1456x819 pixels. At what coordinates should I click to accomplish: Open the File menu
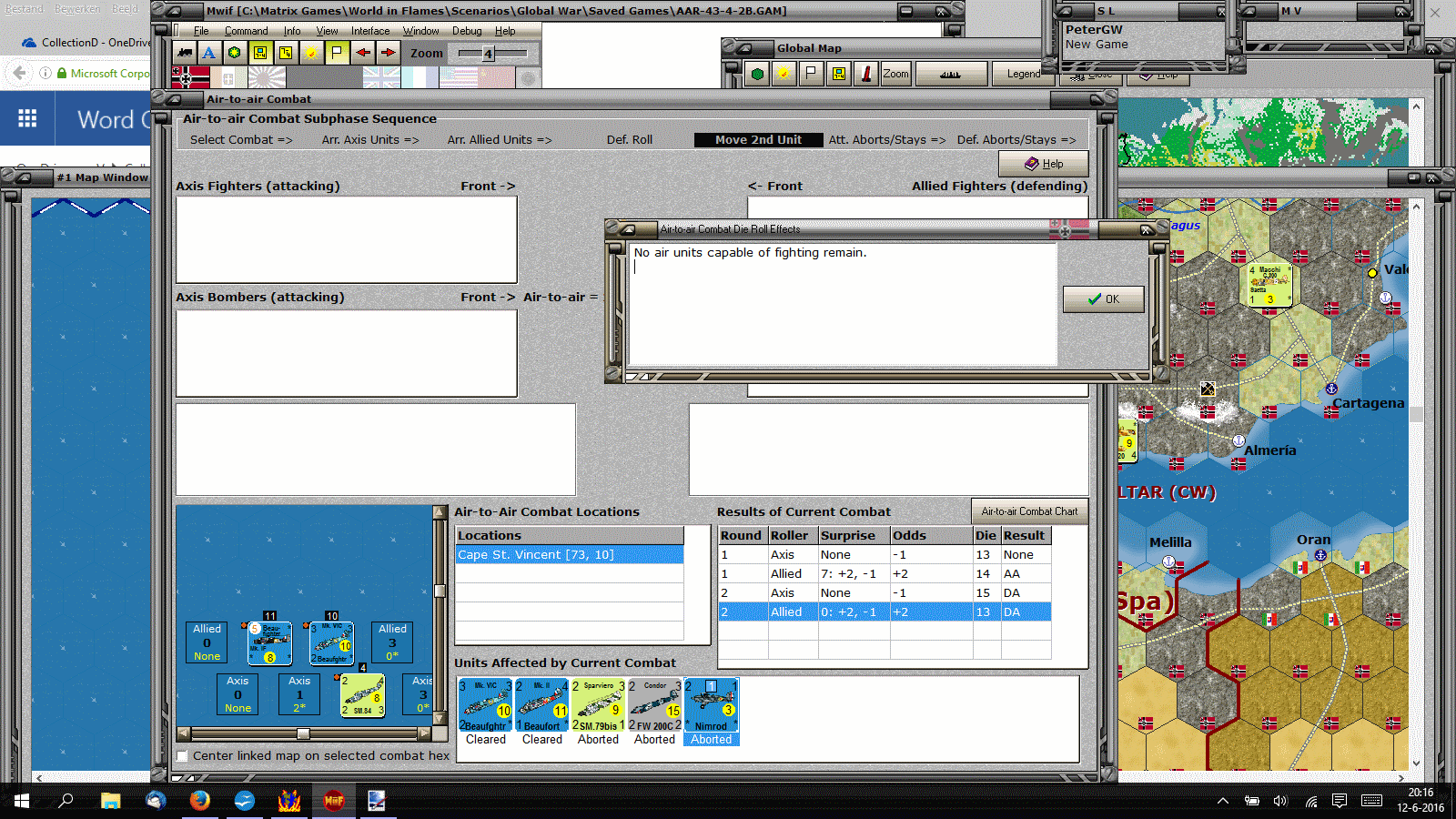pyautogui.click(x=201, y=31)
